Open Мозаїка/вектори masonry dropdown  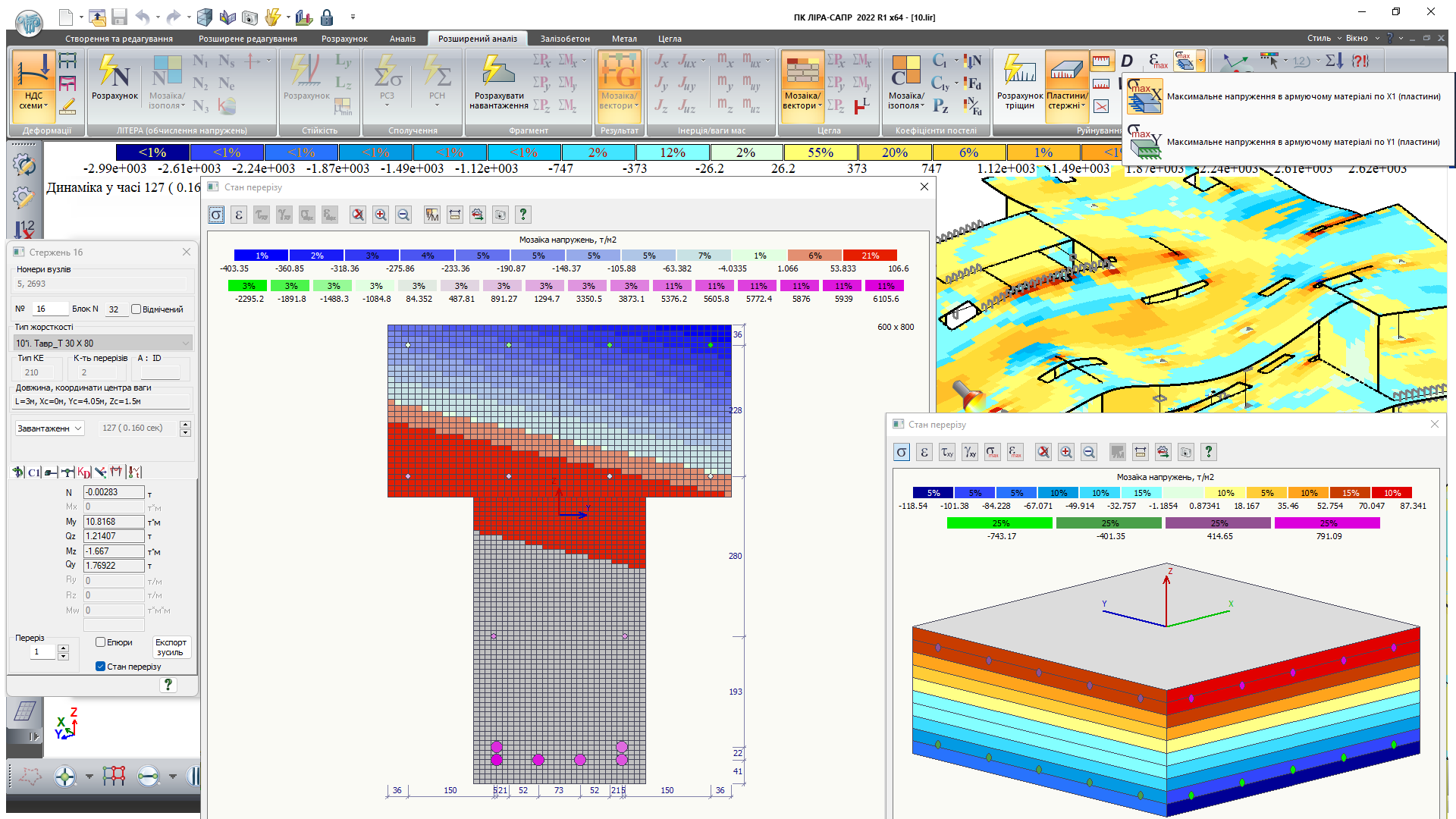pyautogui.click(x=802, y=101)
